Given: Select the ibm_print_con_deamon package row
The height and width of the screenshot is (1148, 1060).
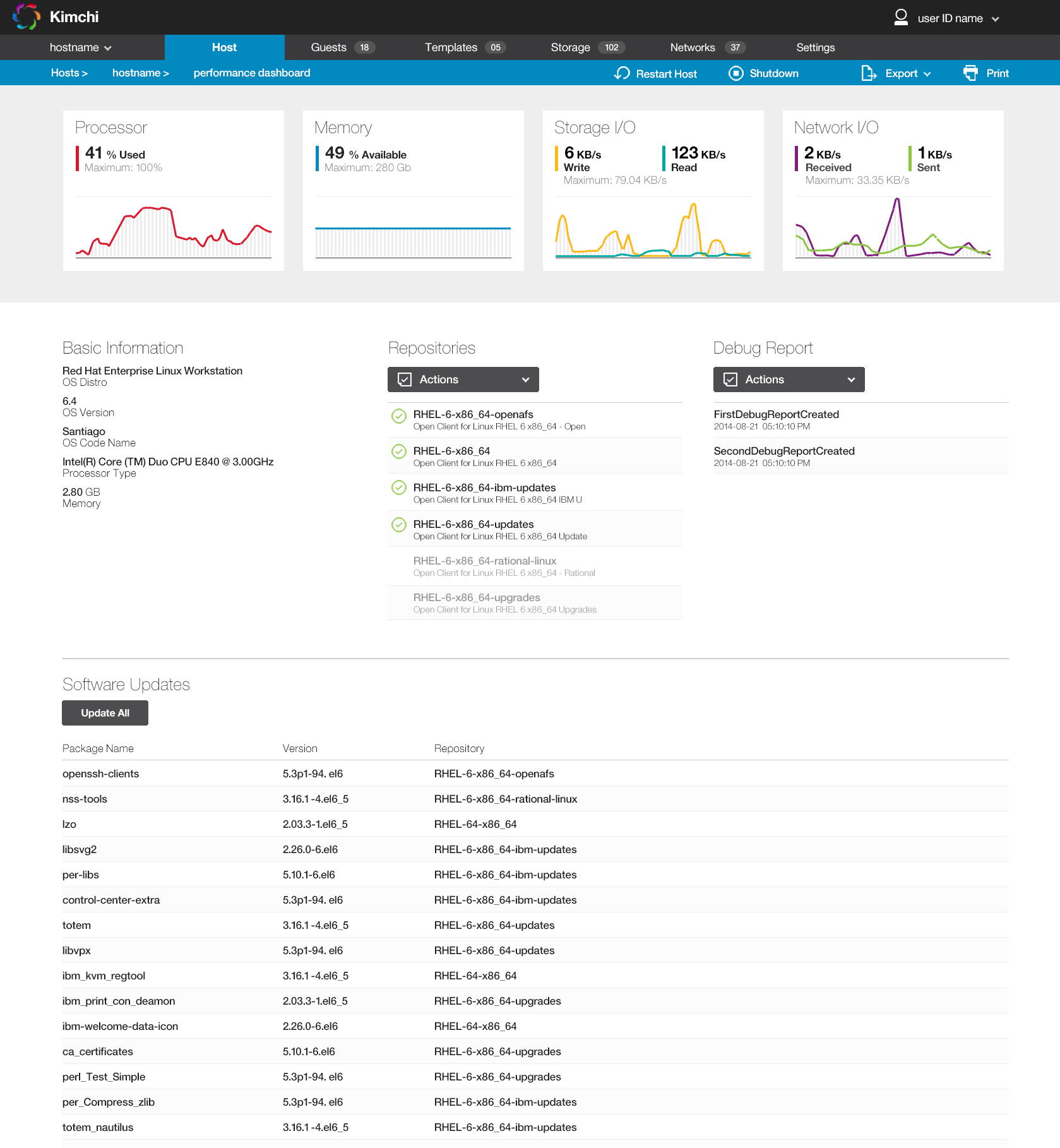Looking at the screenshot, I should pyautogui.click(x=535, y=1001).
